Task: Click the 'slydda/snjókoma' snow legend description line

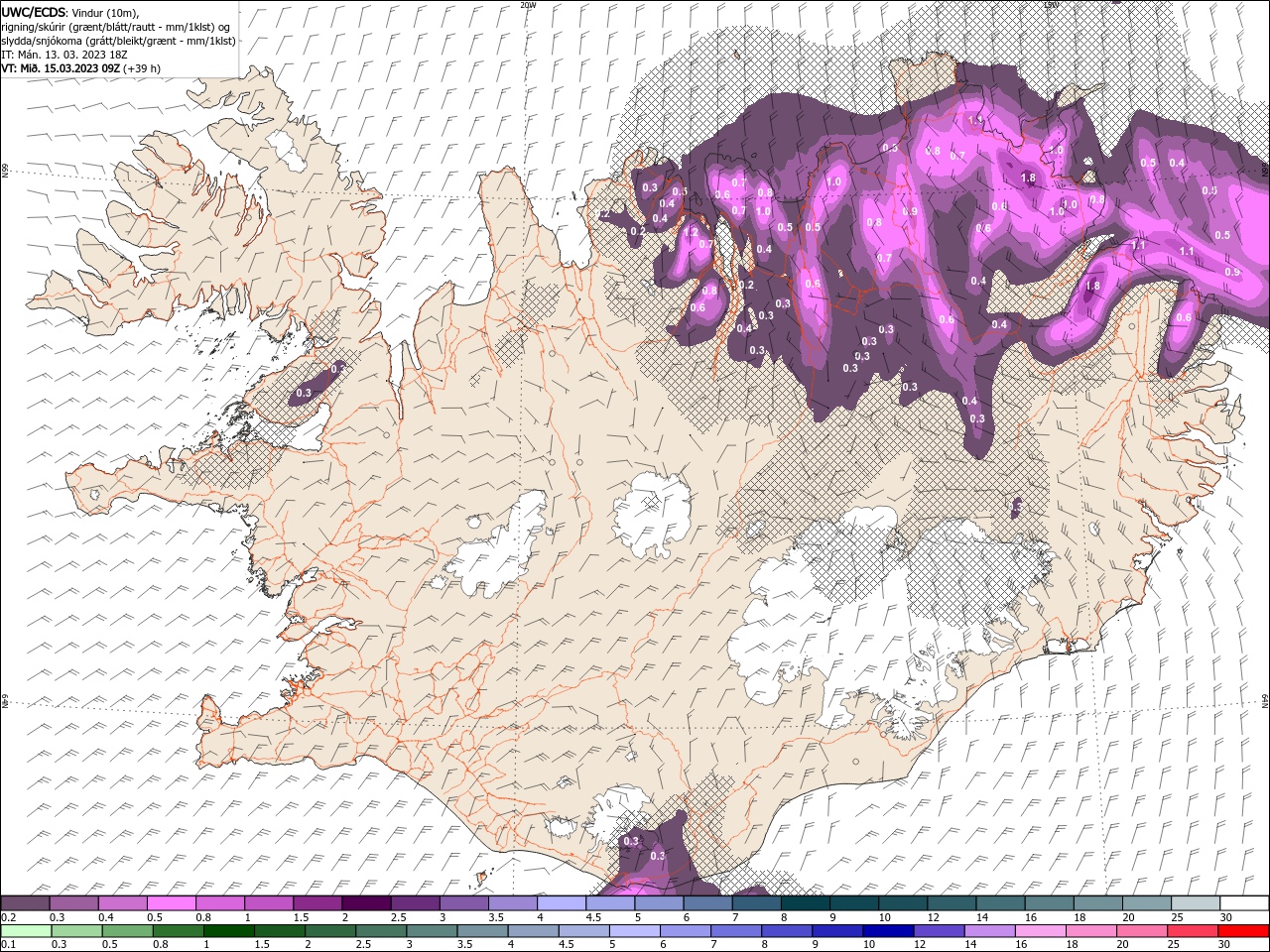Action: coord(118,41)
